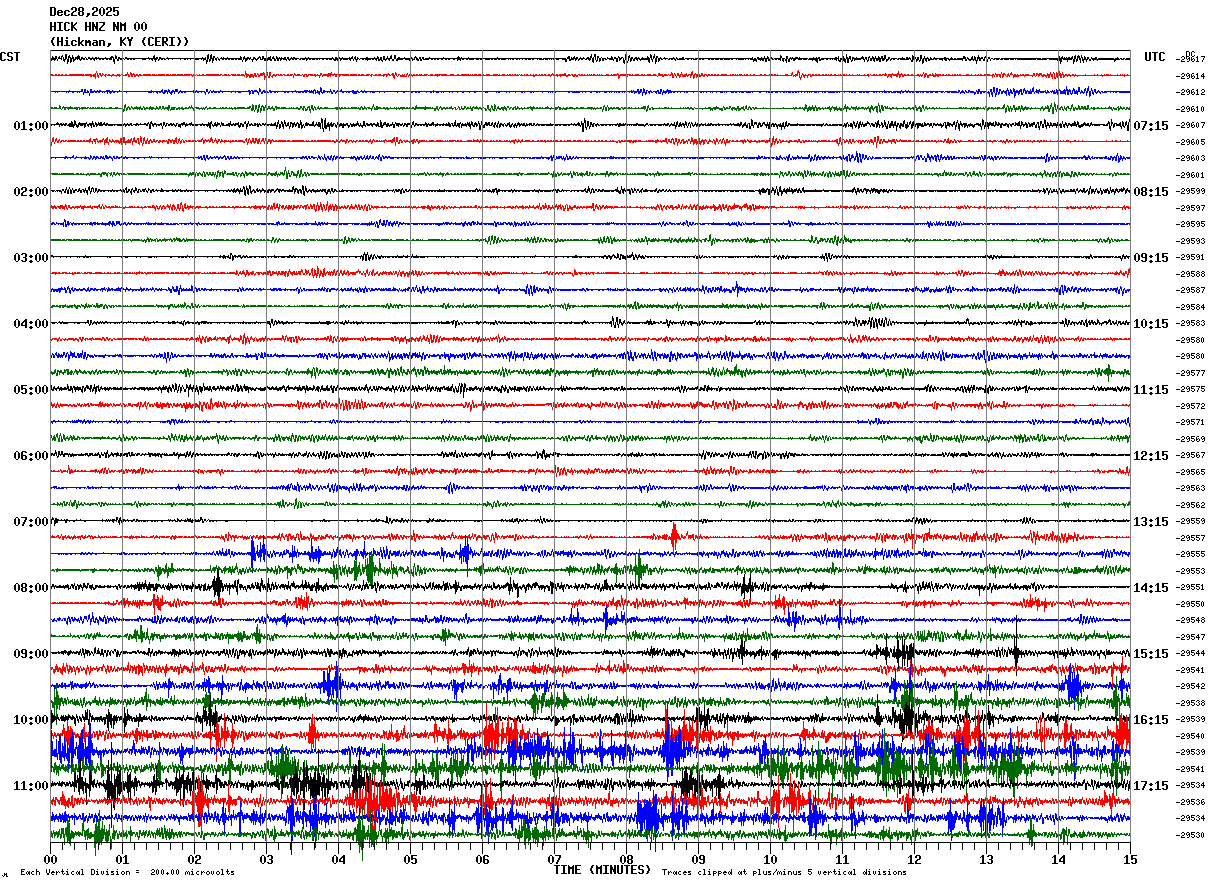Click minute tick label 06 on time axis
Image resolution: width=1210 pixels, height=886 pixels.
(x=482, y=859)
